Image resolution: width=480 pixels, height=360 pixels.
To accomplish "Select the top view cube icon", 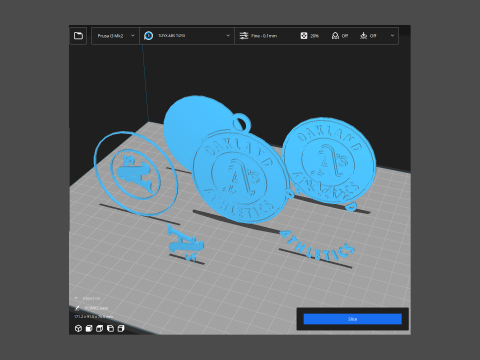I will pyautogui.click(x=99, y=329).
